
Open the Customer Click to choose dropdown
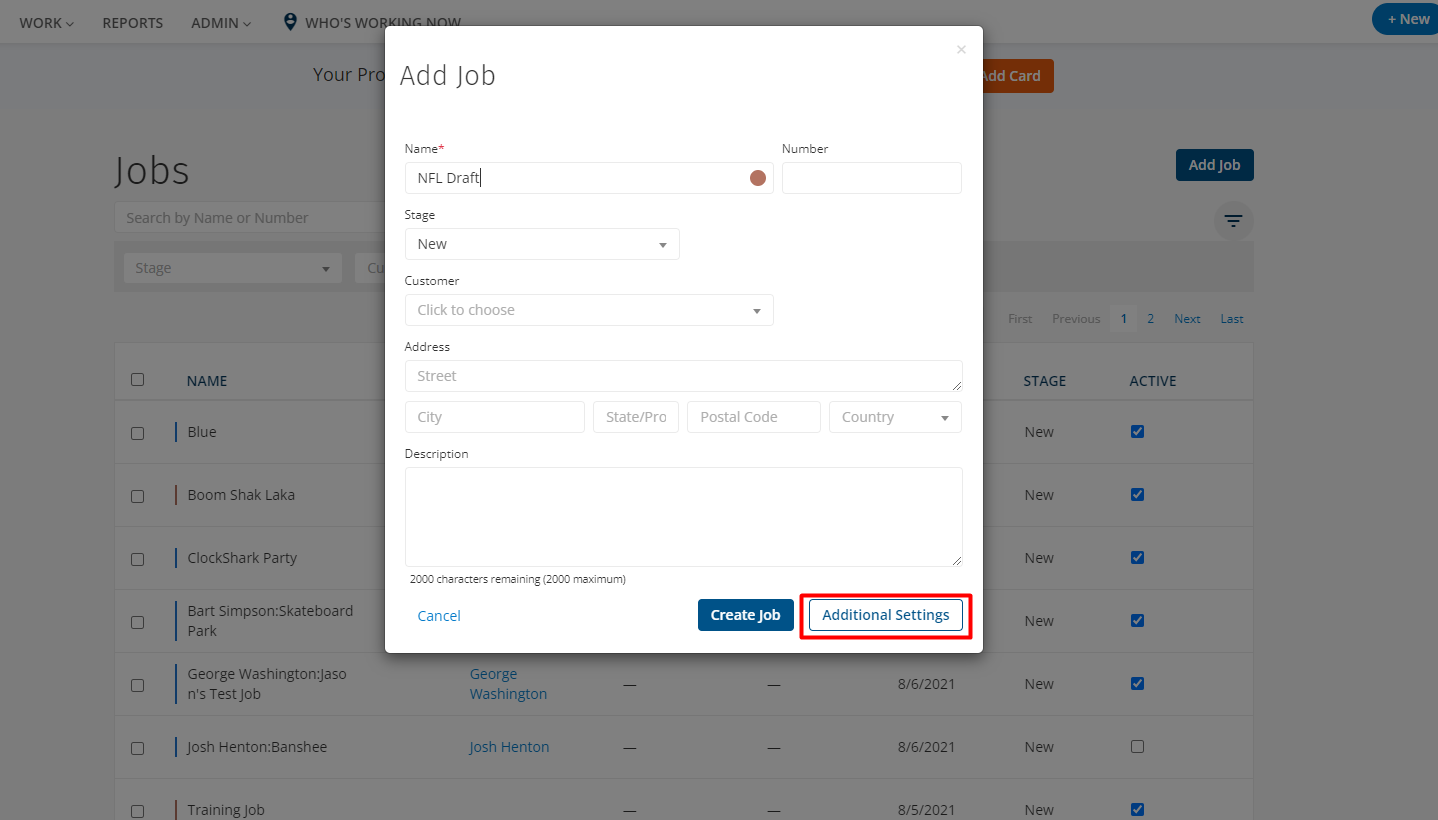coord(589,310)
